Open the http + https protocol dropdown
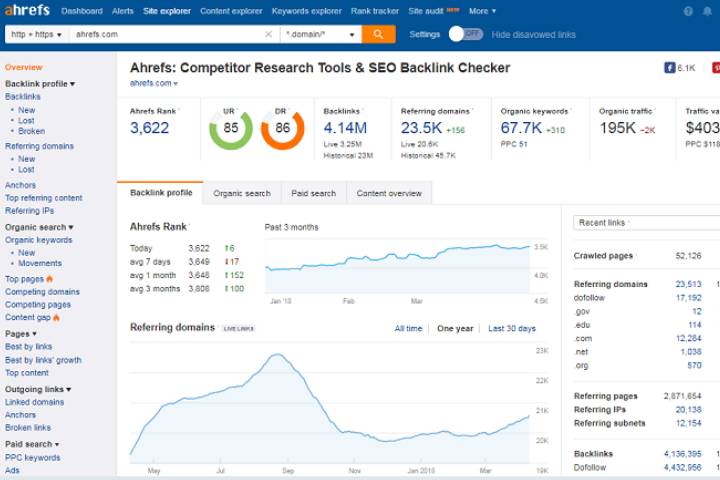This screenshot has width=720, height=480. [37, 34]
